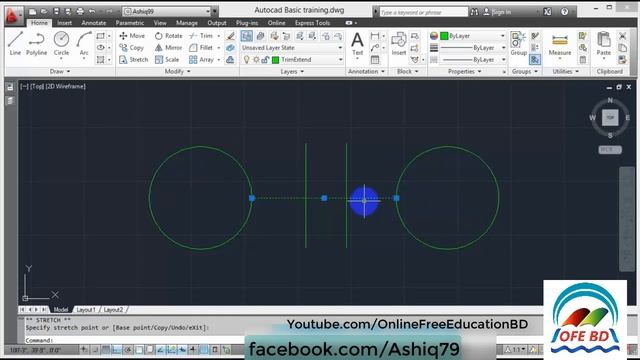This screenshot has height=360, width=640.
Task: Switch to the Layout2 tab
Action: pos(113,310)
